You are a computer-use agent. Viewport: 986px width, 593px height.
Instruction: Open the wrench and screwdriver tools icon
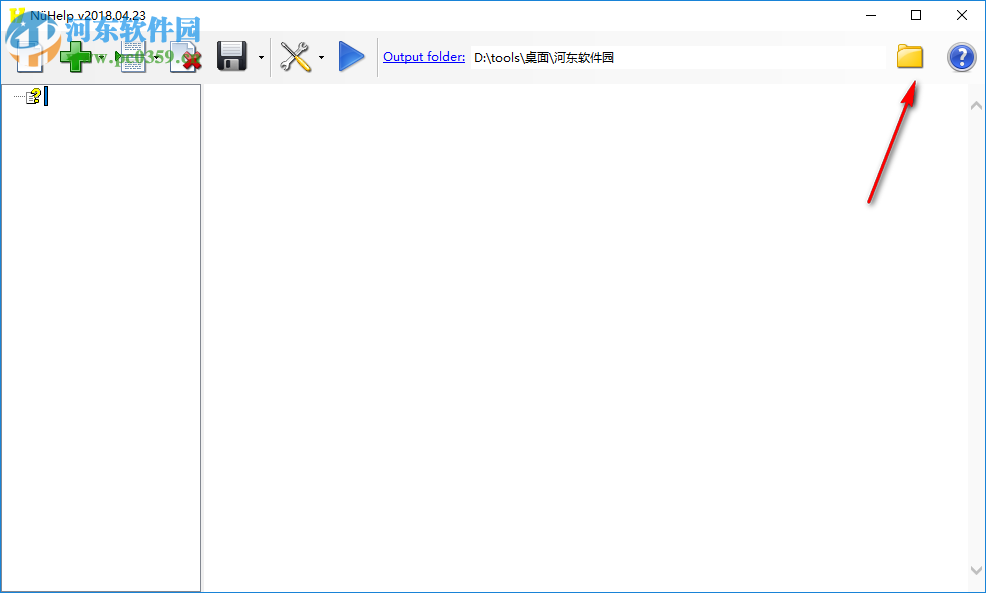[295, 57]
